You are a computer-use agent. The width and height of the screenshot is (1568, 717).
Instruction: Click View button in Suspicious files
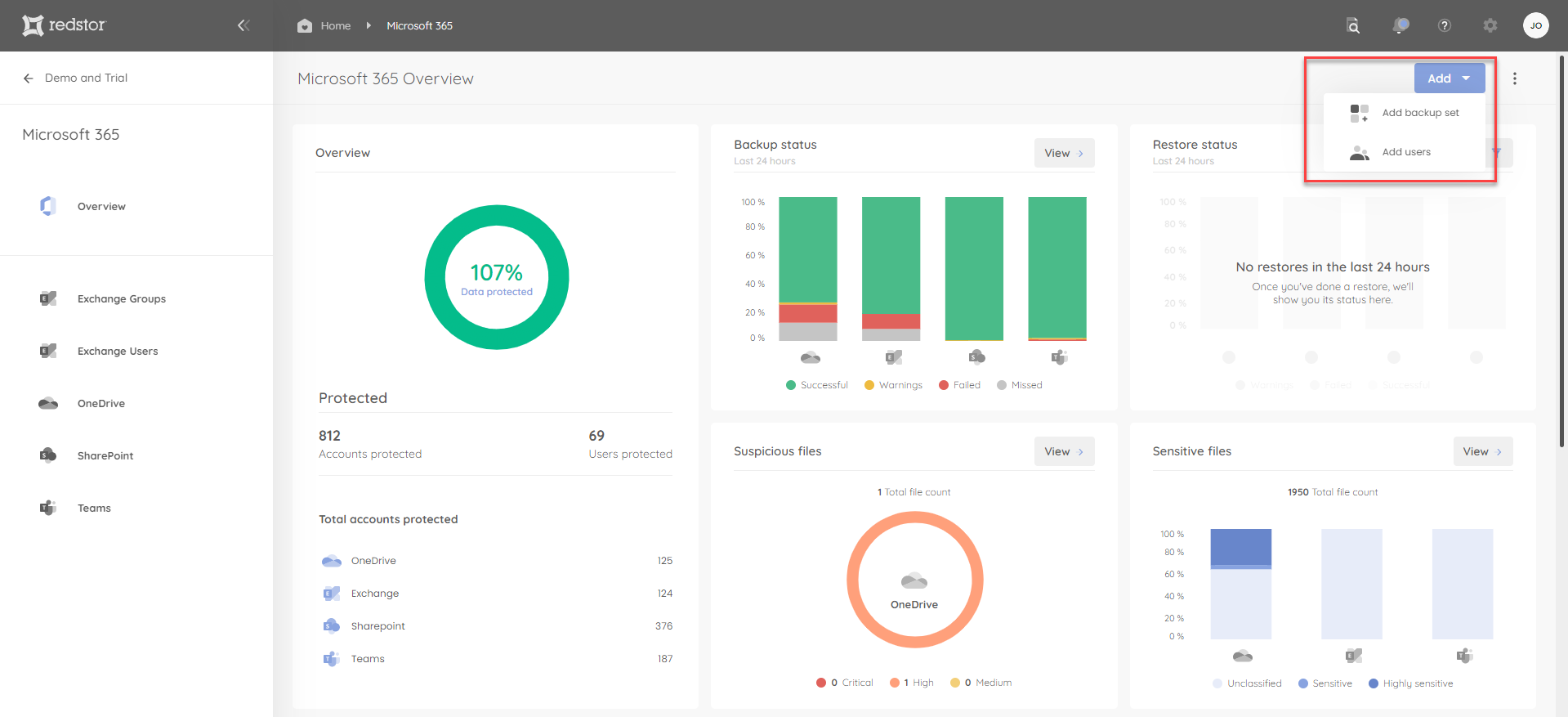(1064, 451)
